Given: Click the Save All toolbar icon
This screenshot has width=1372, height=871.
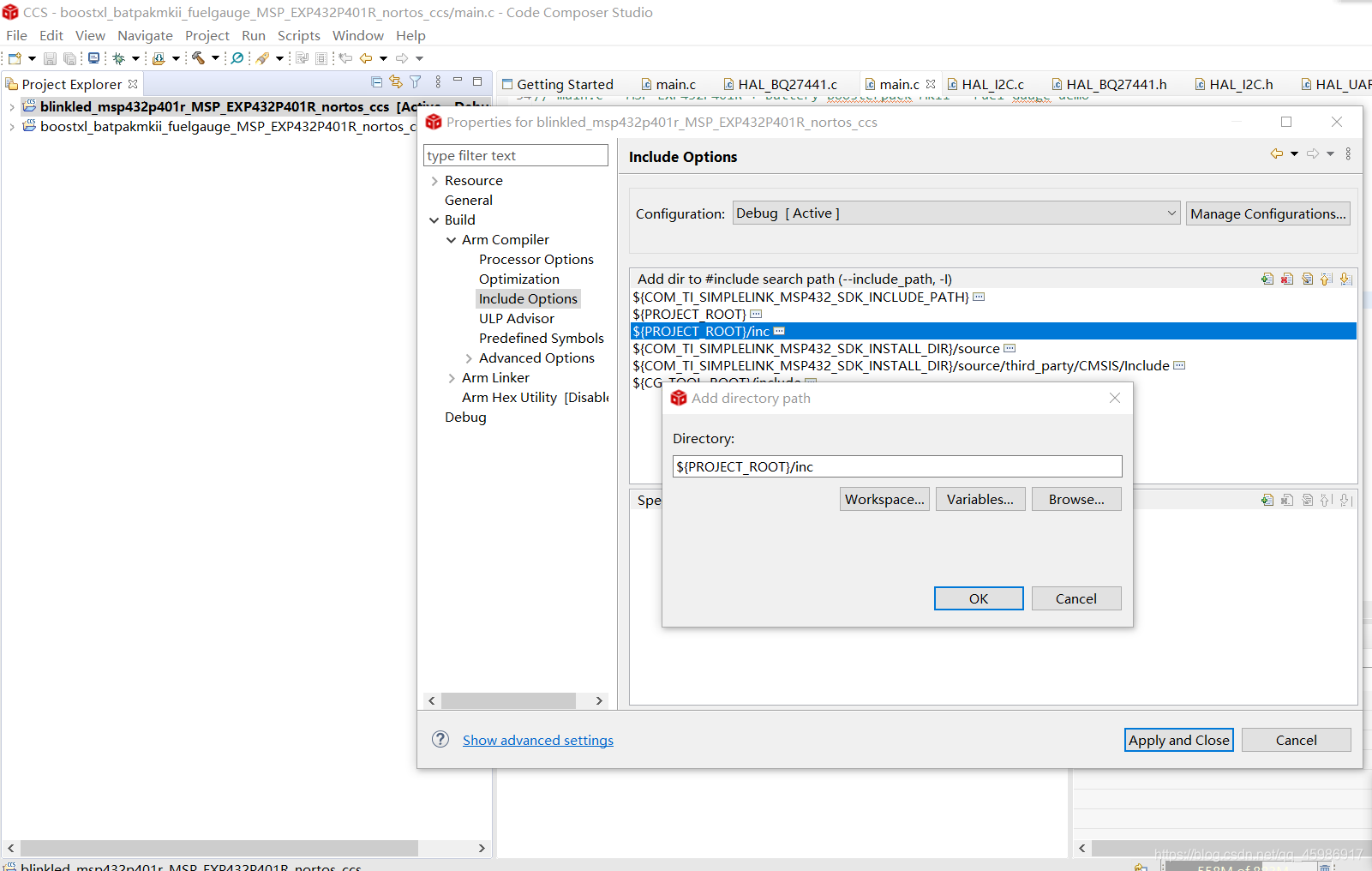Looking at the screenshot, I should click(x=70, y=58).
